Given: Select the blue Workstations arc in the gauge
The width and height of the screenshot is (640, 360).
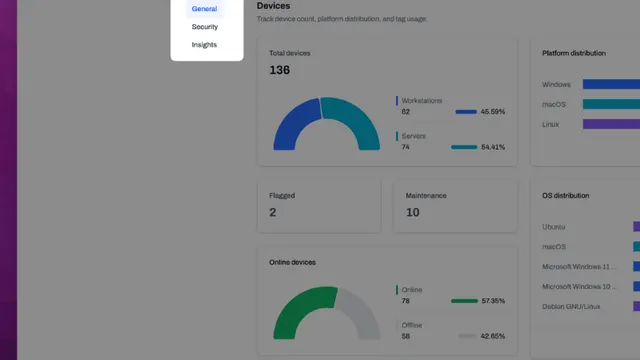Looking at the screenshot, I should [293, 126].
